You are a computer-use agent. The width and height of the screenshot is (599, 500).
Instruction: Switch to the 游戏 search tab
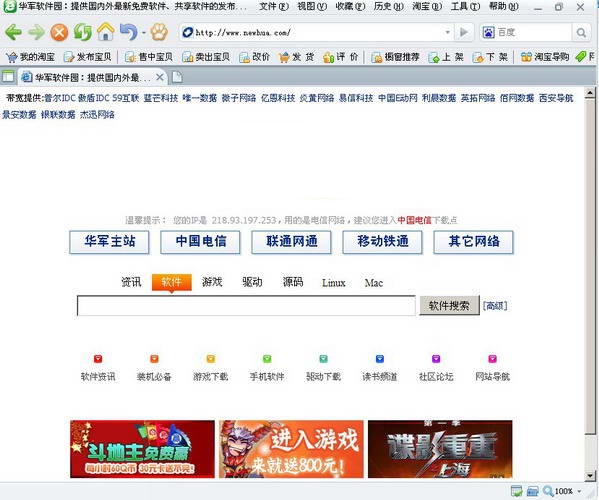[212, 282]
